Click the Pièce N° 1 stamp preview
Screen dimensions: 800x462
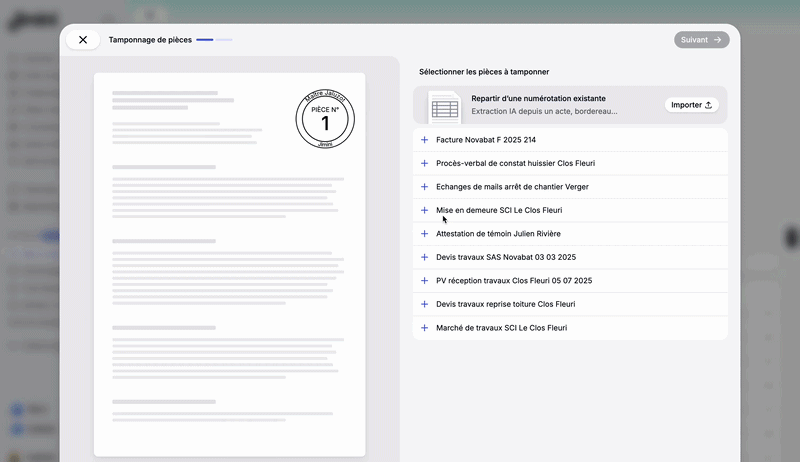point(325,119)
